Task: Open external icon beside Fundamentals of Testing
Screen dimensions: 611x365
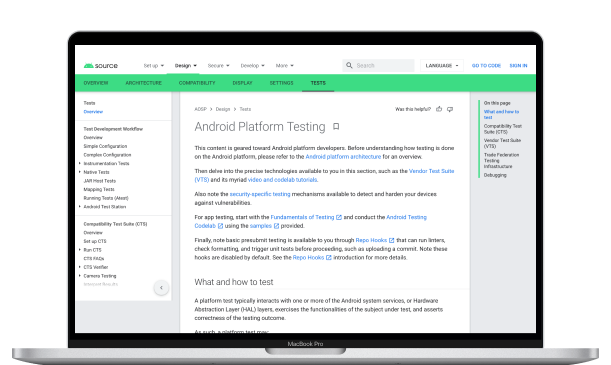Action: (x=339, y=217)
